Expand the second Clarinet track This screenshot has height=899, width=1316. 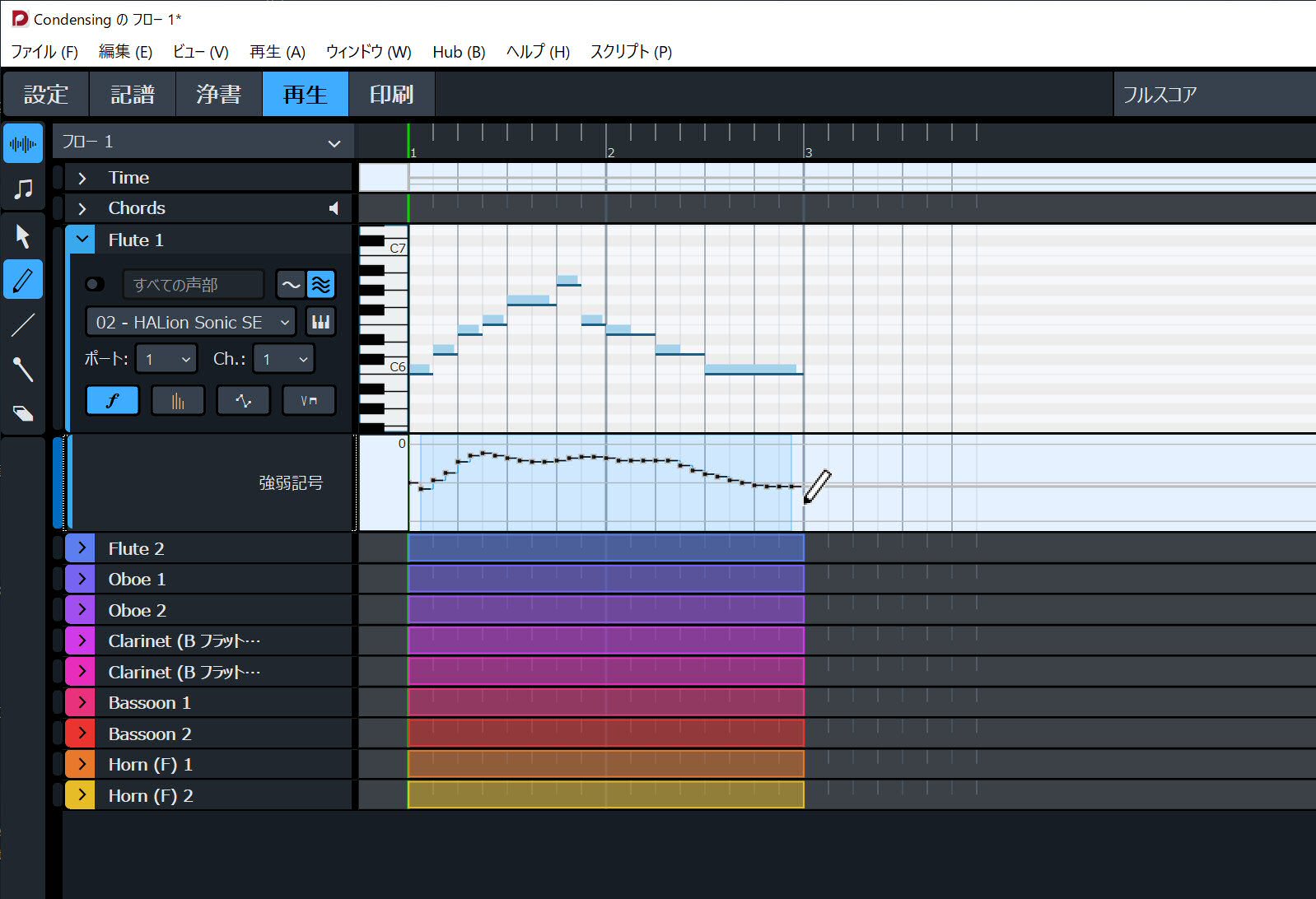click(x=81, y=672)
